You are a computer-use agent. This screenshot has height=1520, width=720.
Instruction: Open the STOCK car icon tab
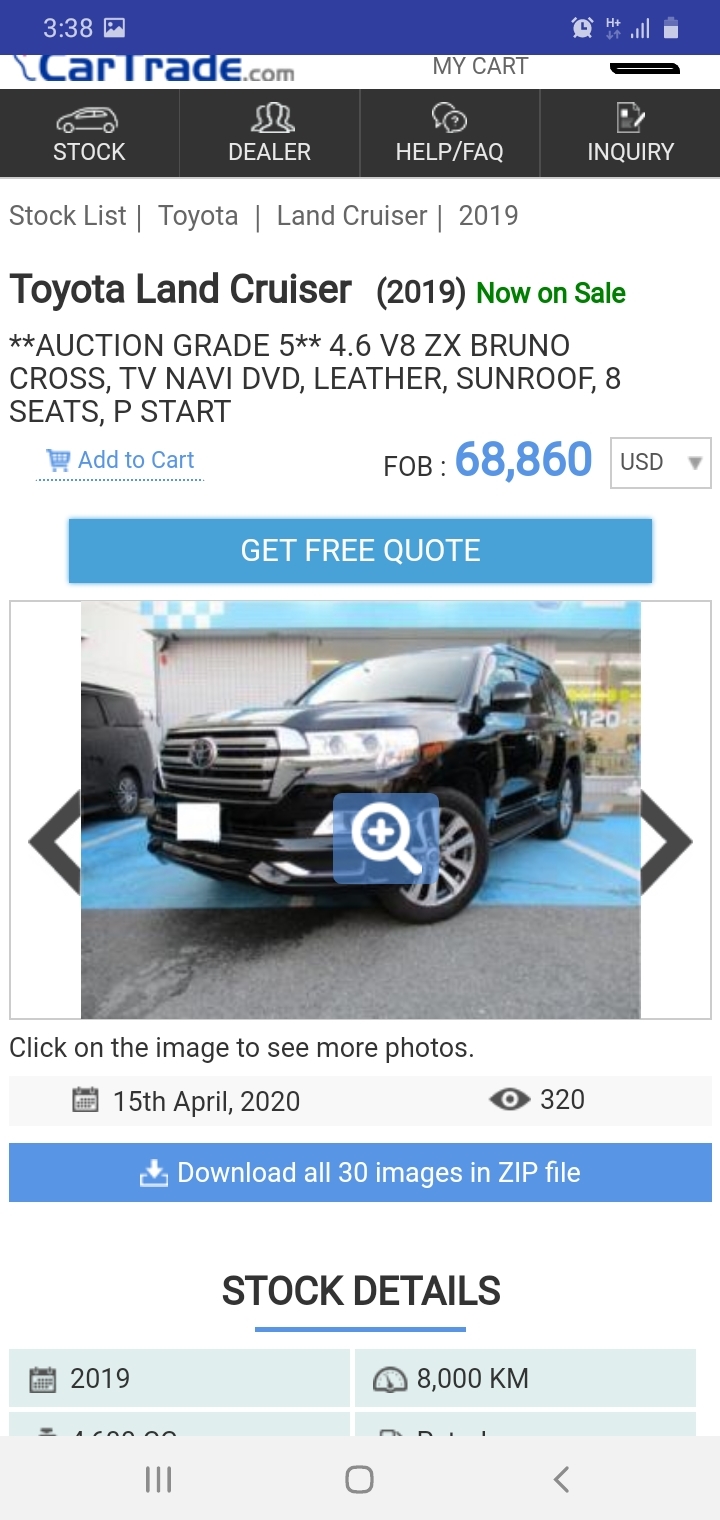[89, 134]
